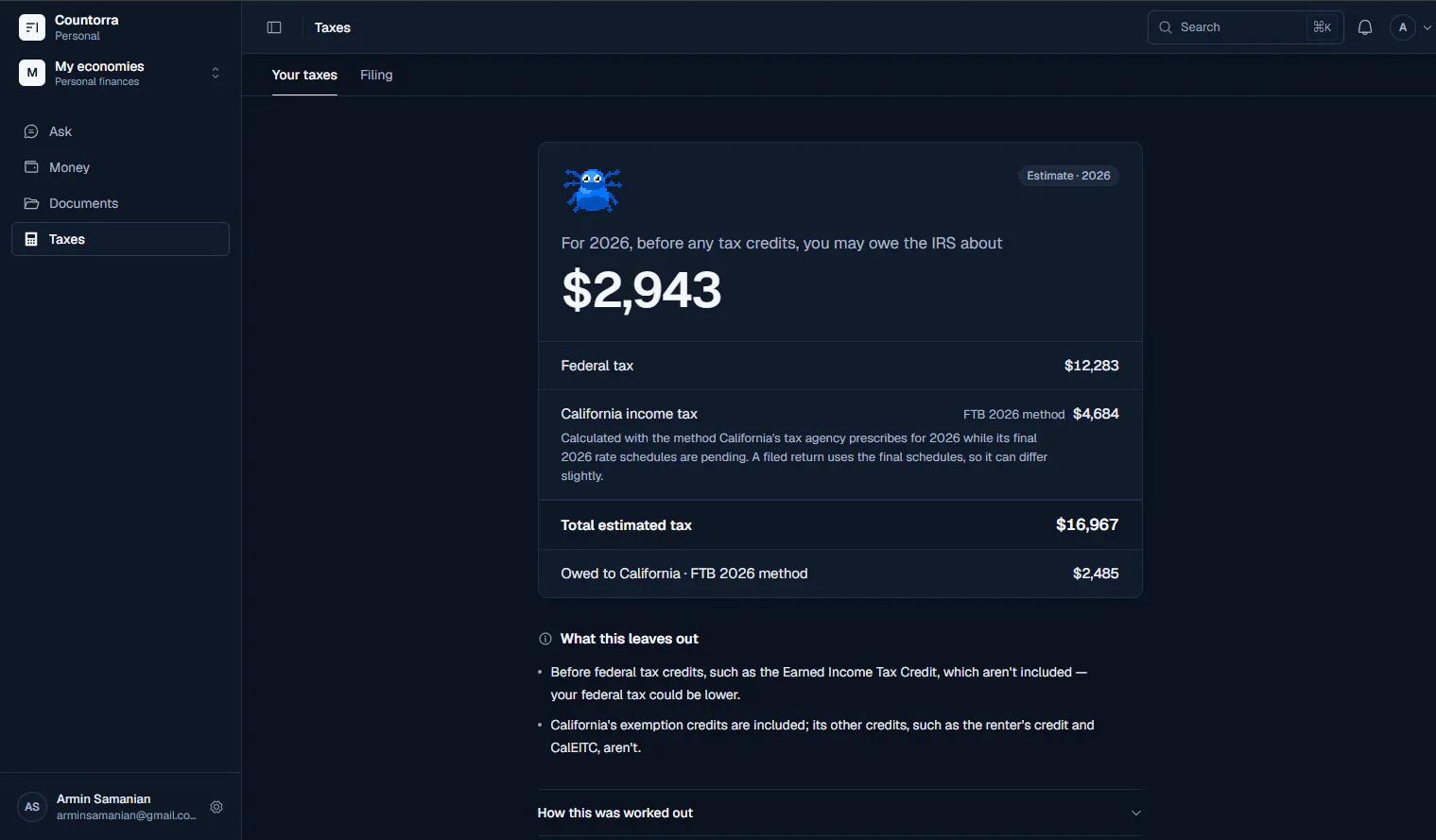This screenshot has width=1436, height=840.
Task: Open account settings gear icon
Action: tap(216, 807)
